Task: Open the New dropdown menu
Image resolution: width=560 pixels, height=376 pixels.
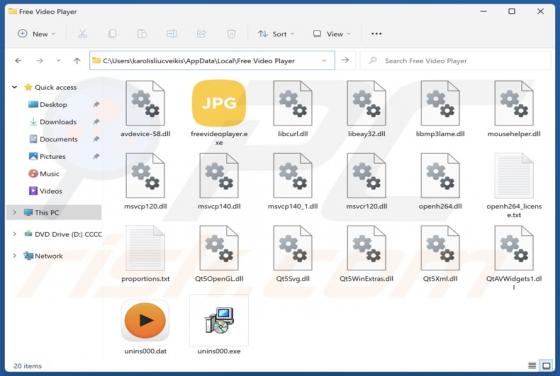Action: pos(36,34)
